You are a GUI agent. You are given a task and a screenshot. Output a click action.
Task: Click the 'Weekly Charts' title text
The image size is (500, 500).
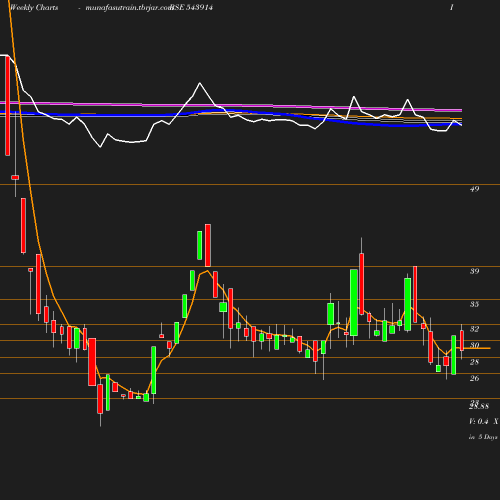(34, 8)
